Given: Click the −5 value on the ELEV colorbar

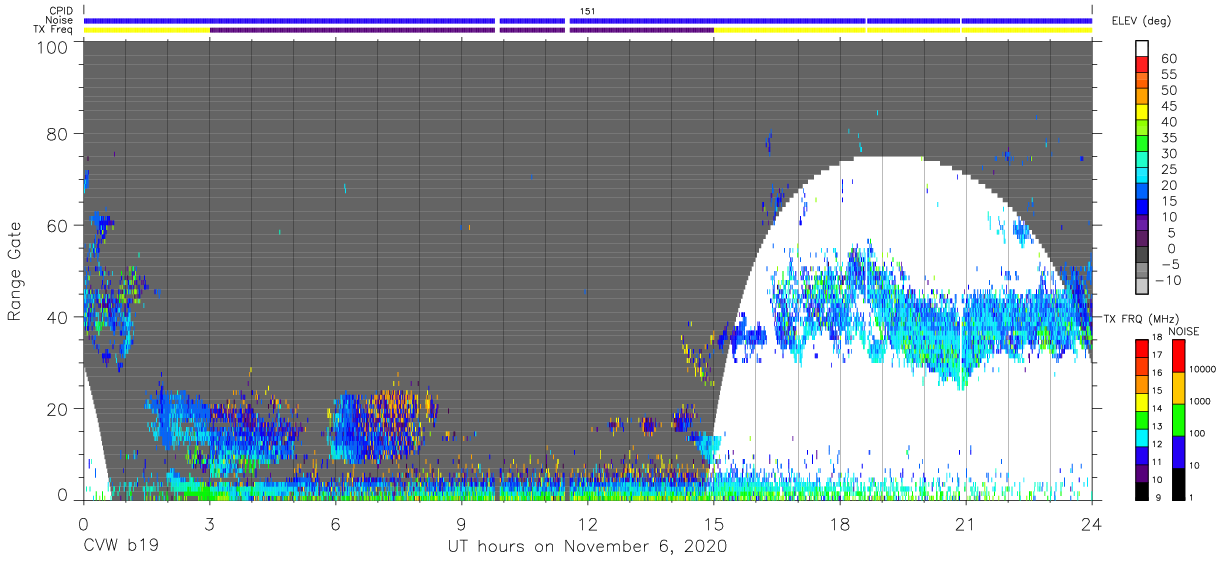Looking at the screenshot, I should (1169, 264).
